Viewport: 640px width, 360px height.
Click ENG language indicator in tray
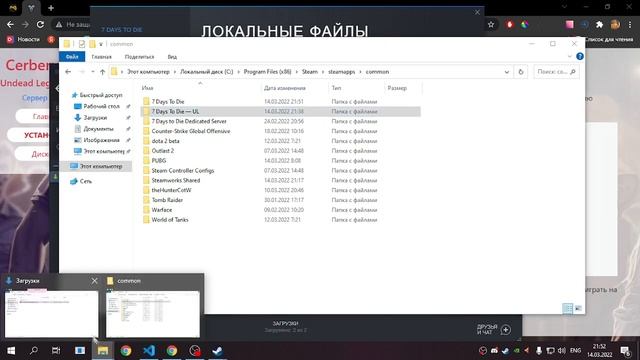tap(576, 351)
